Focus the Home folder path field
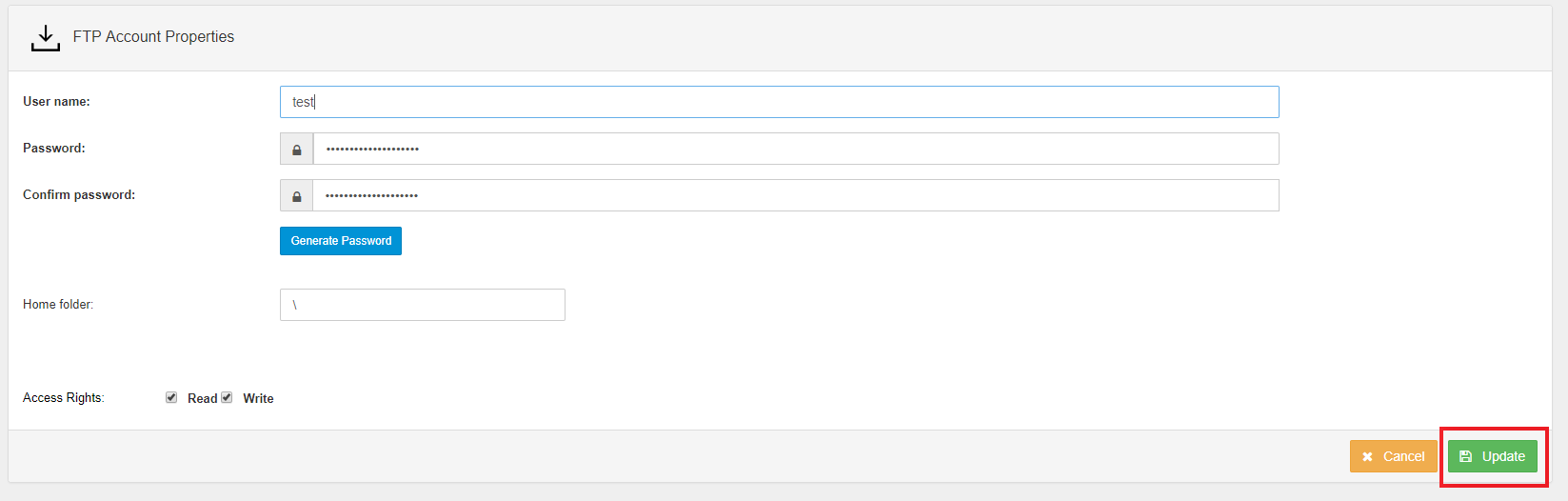Viewport: 1568px width, 501px height. (423, 305)
